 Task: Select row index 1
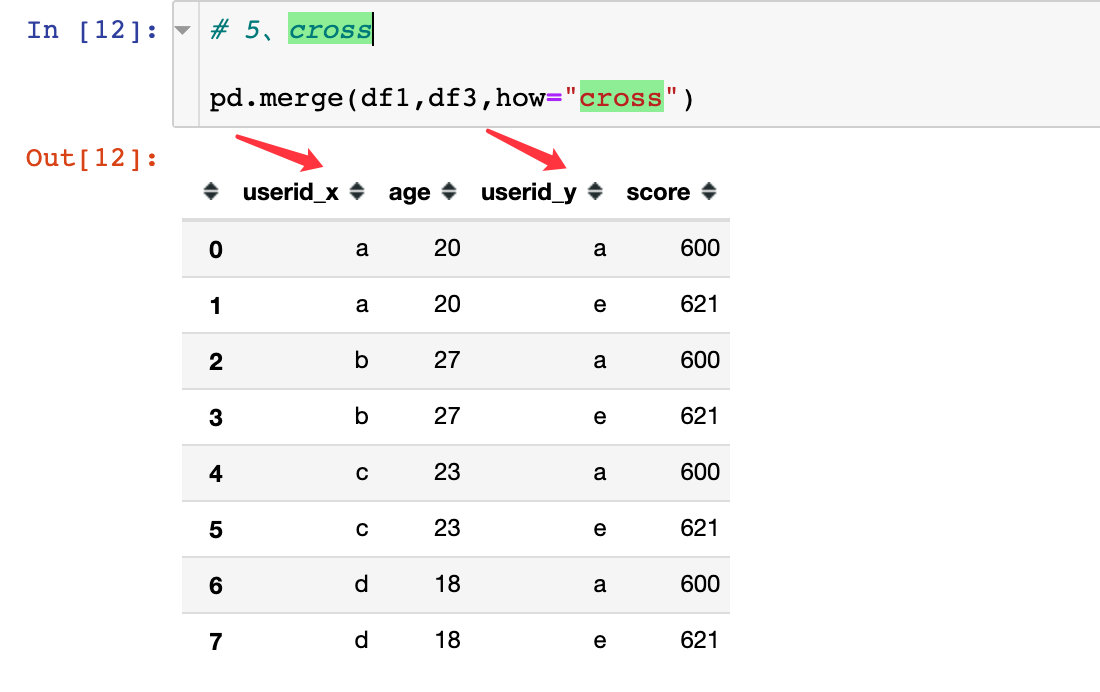click(x=215, y=305)
